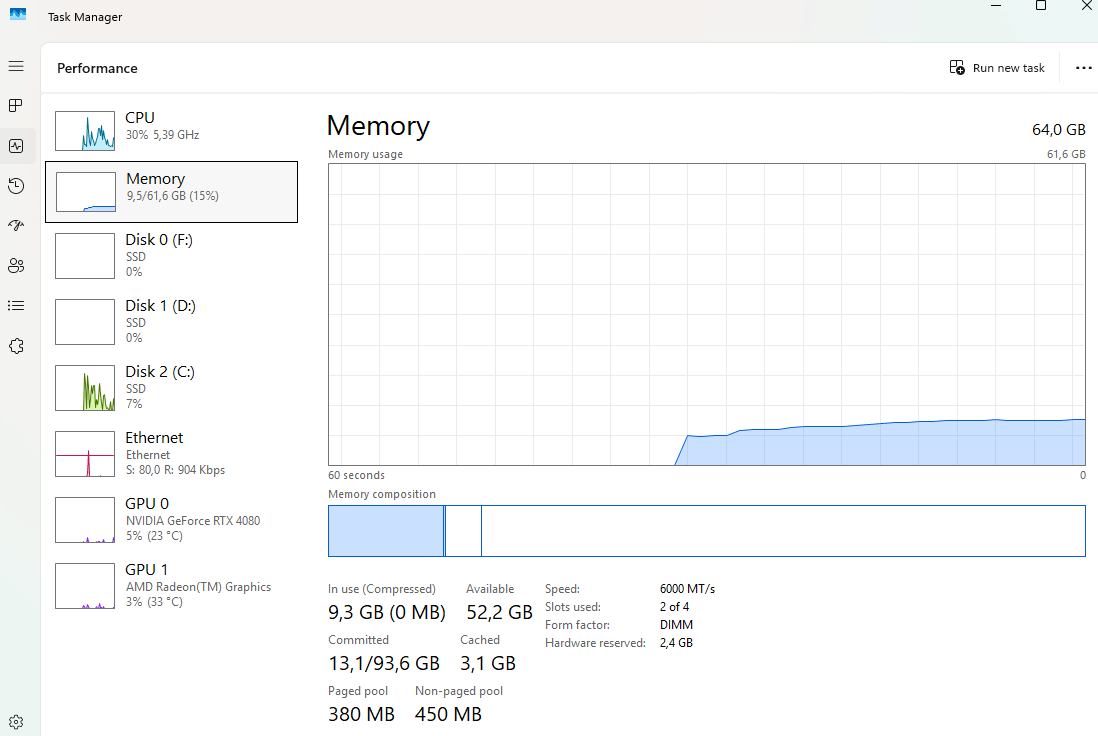Select the CPU performance item
The height and width of the screenshot is (736, 1098).
171,126
